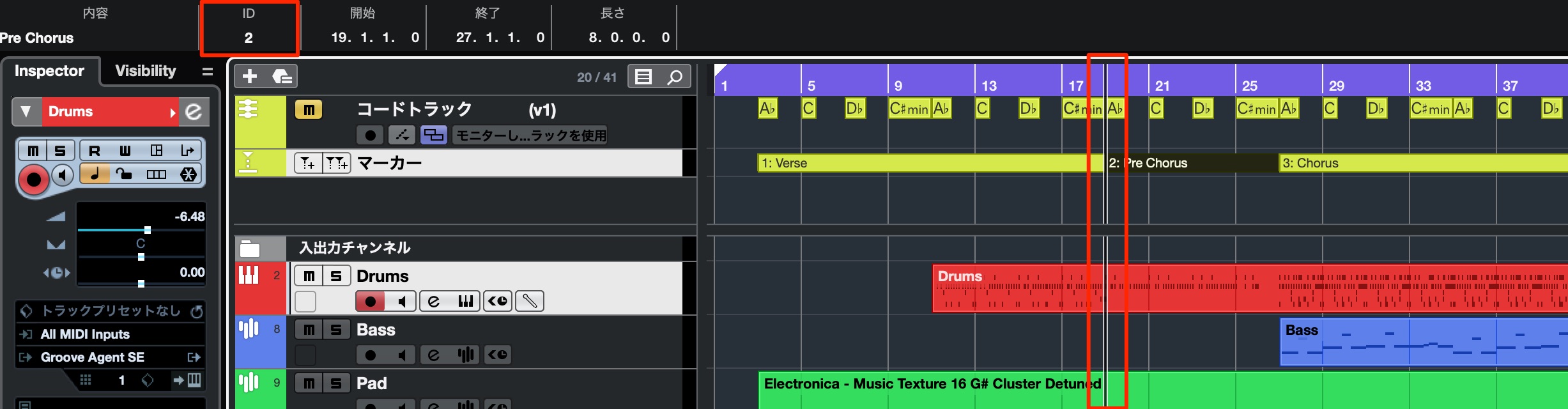Toggle Inspector lock track icon
The image size is (1568, 409).
click(x=125, y=174)
